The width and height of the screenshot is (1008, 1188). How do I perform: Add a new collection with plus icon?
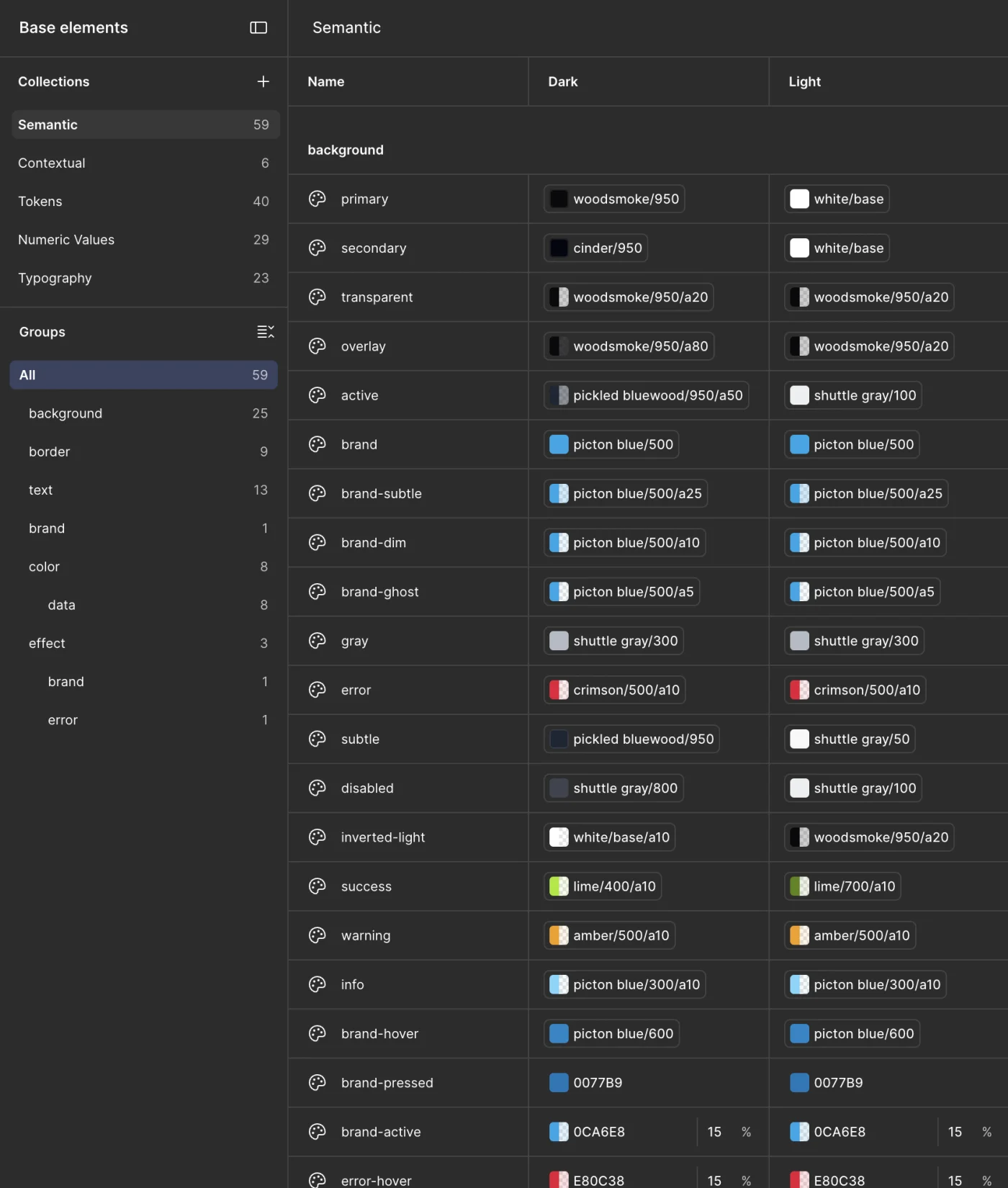pos(264,81)
